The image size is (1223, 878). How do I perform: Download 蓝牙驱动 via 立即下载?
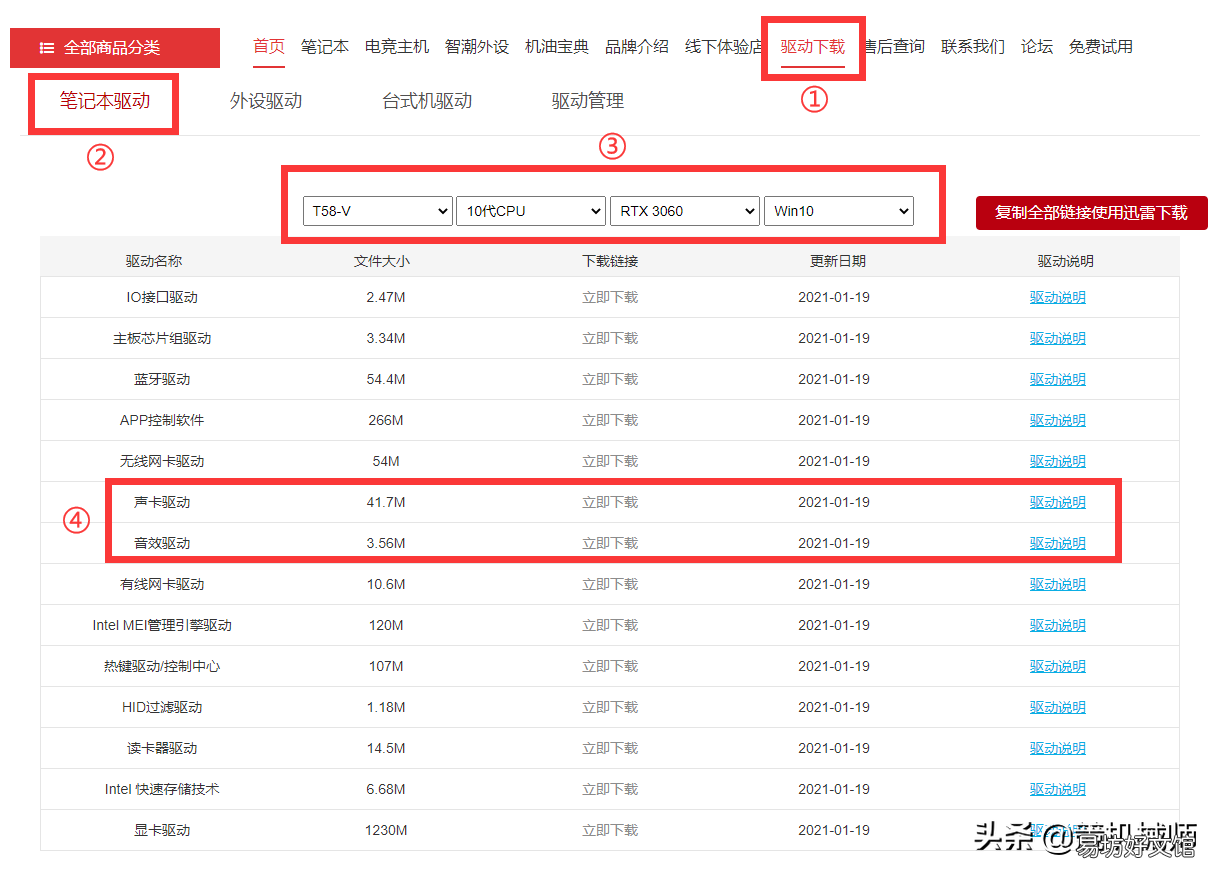coord(610,379)
